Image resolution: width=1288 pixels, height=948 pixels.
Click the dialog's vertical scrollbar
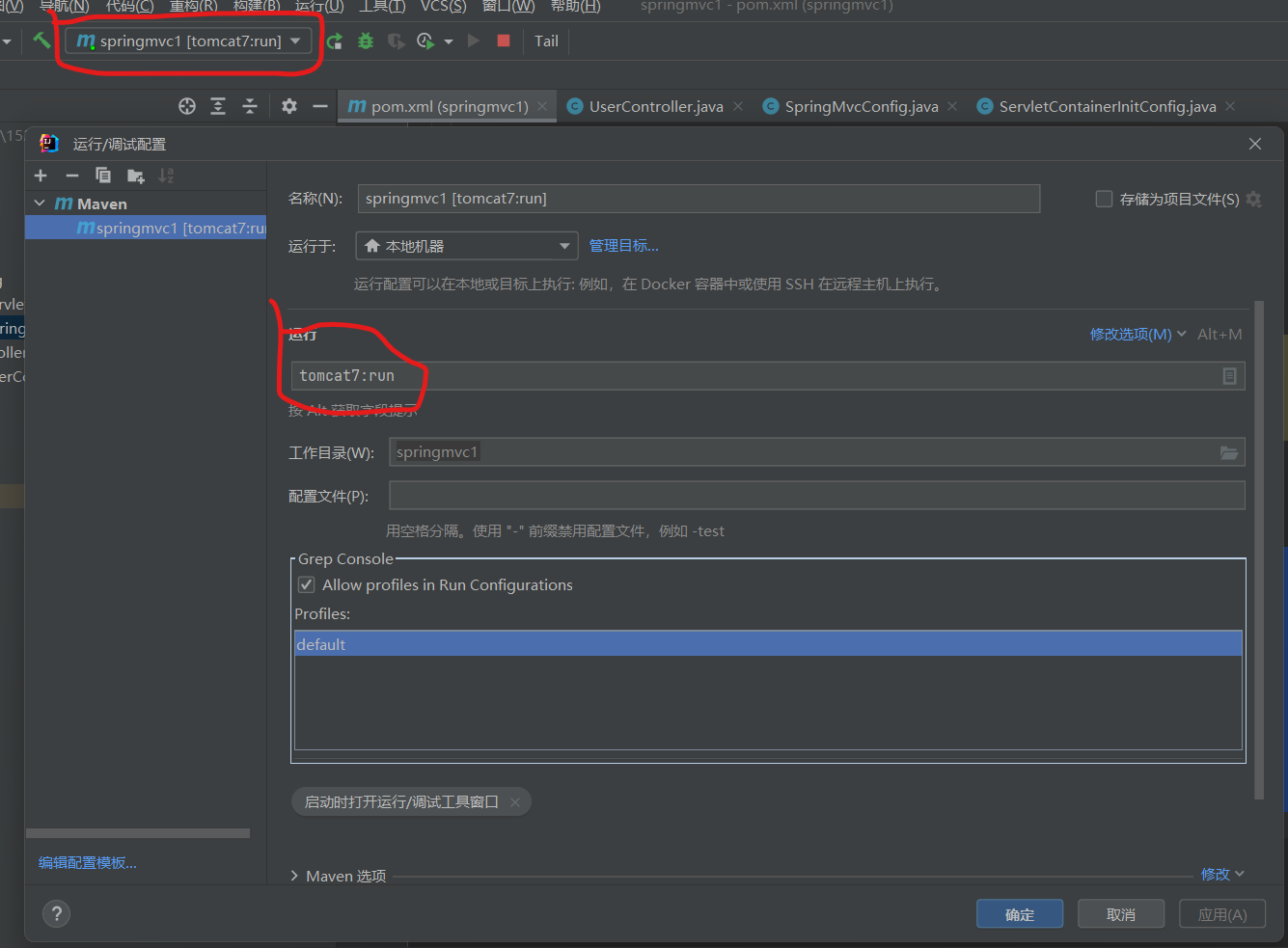(x=1259, y=550)
